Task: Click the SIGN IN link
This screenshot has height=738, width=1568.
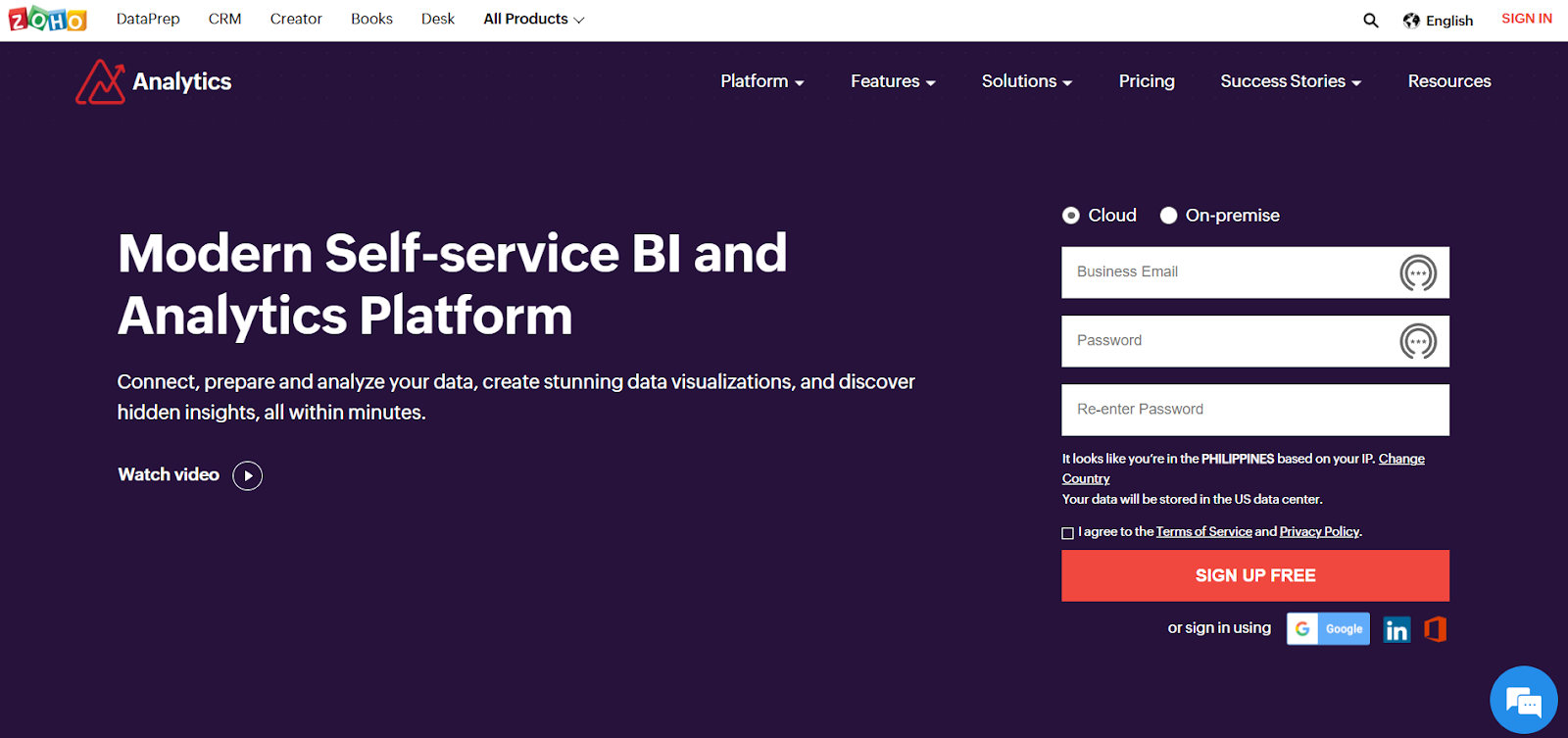Action: tap(1527, 19)
